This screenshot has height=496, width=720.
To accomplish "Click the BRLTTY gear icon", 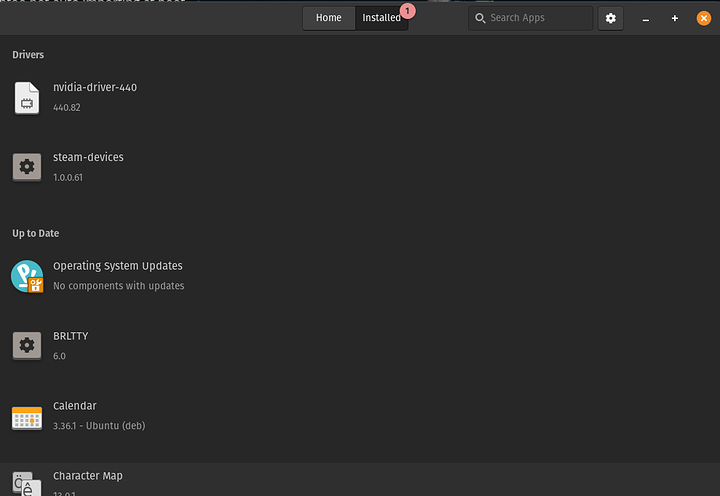I will point(27,346).
